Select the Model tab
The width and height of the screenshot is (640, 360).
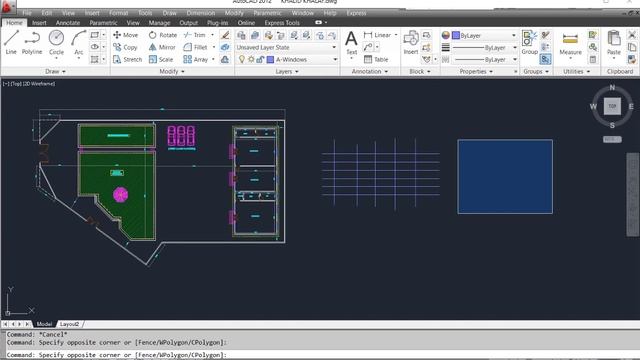coord(44,324)
